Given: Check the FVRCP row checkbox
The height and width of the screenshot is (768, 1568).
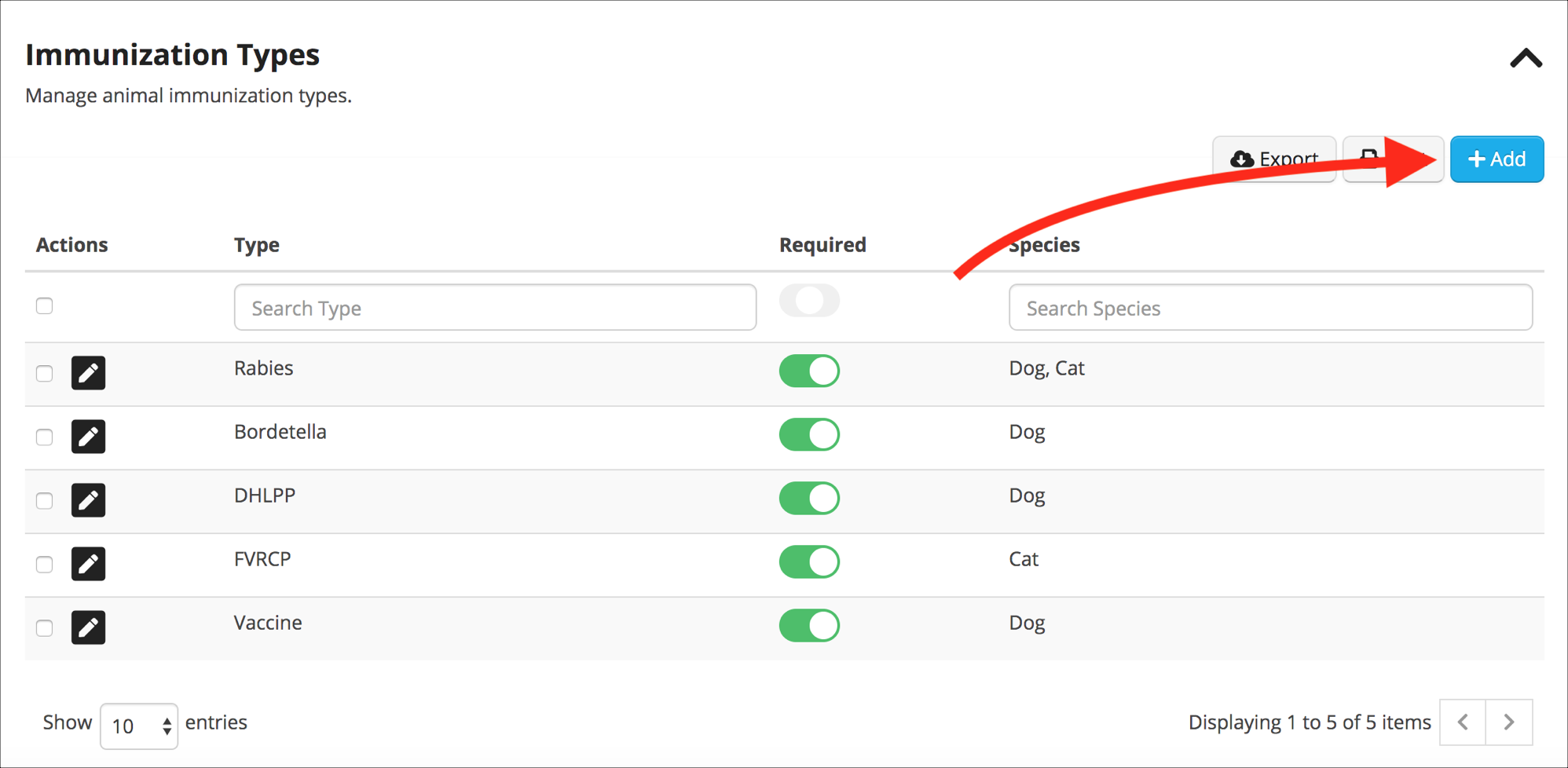Looking at the screenshot, I should (45, 564).
